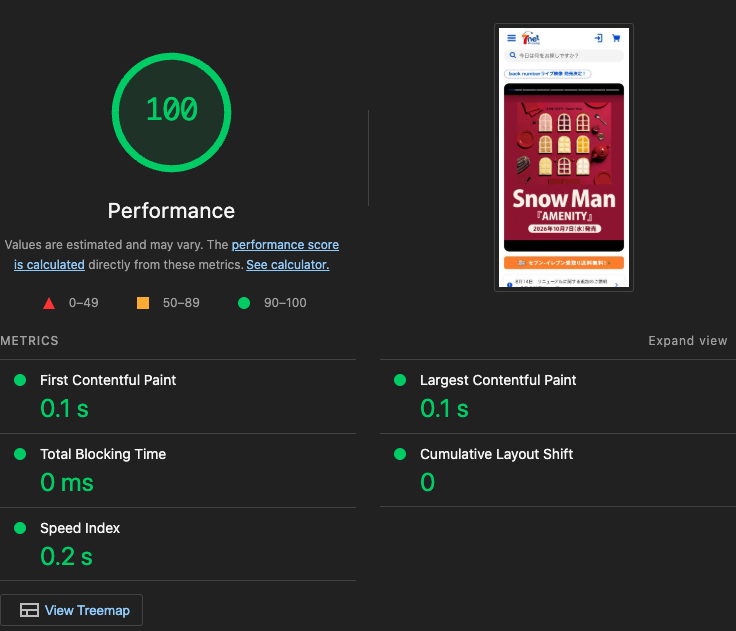The height and width of the screenshot is (631, 736).
Task: Click the Snow Man AMENITY banner in the preview
Action: tap(564, 168)
